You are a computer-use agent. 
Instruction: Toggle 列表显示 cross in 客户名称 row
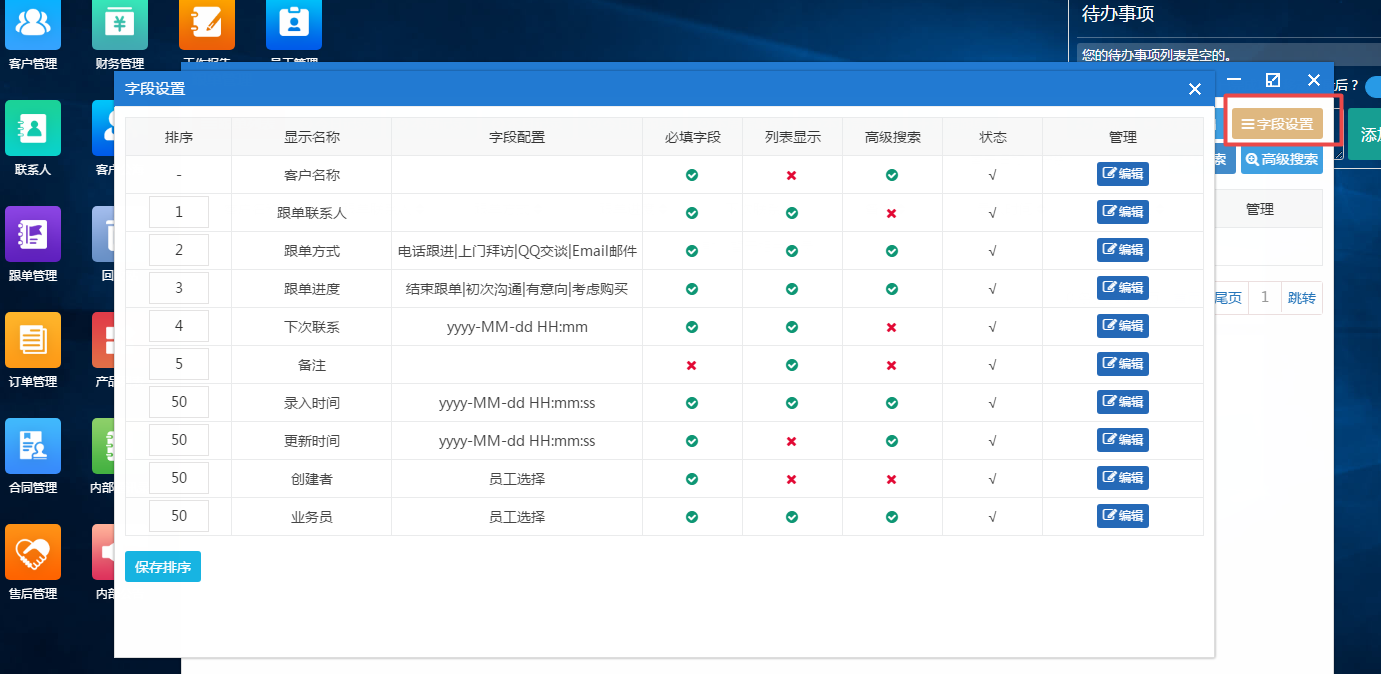click(792, 175)
